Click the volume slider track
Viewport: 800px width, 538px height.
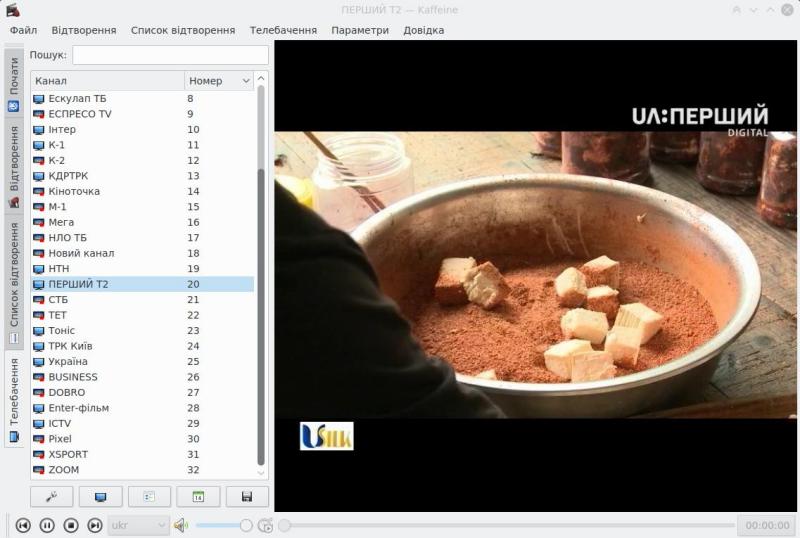click(220, 525)
